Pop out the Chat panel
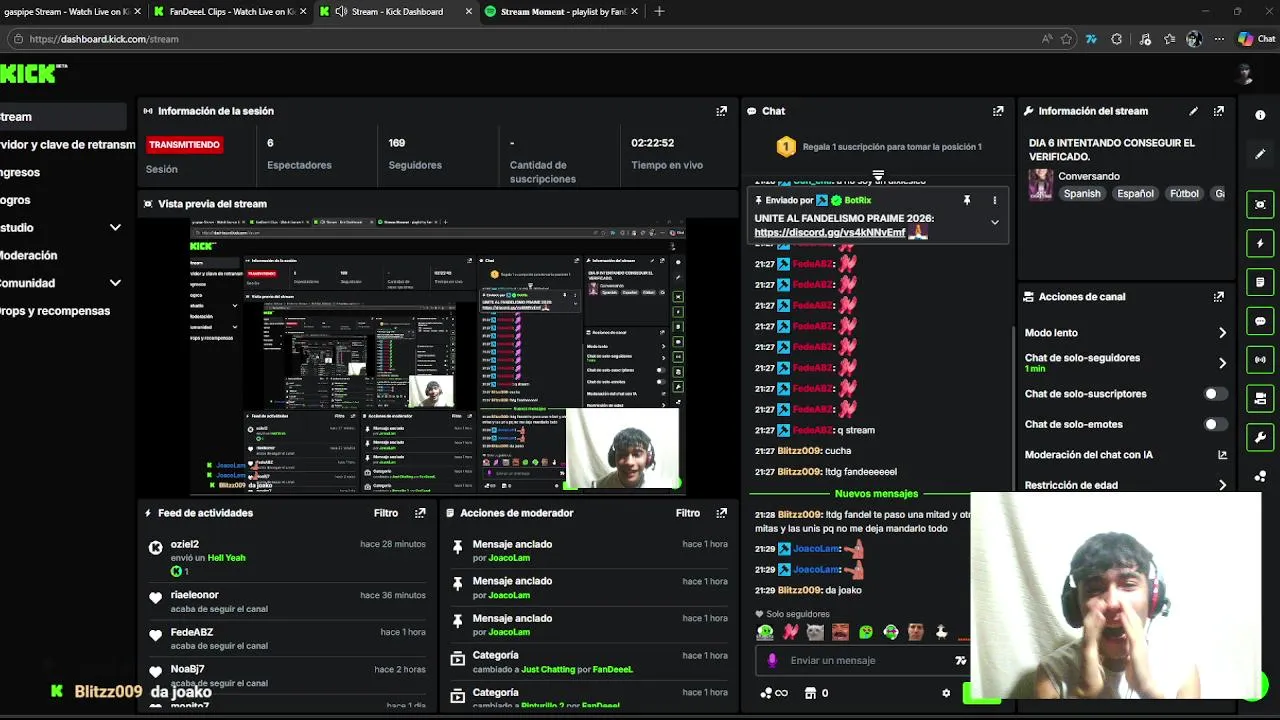 997,111
